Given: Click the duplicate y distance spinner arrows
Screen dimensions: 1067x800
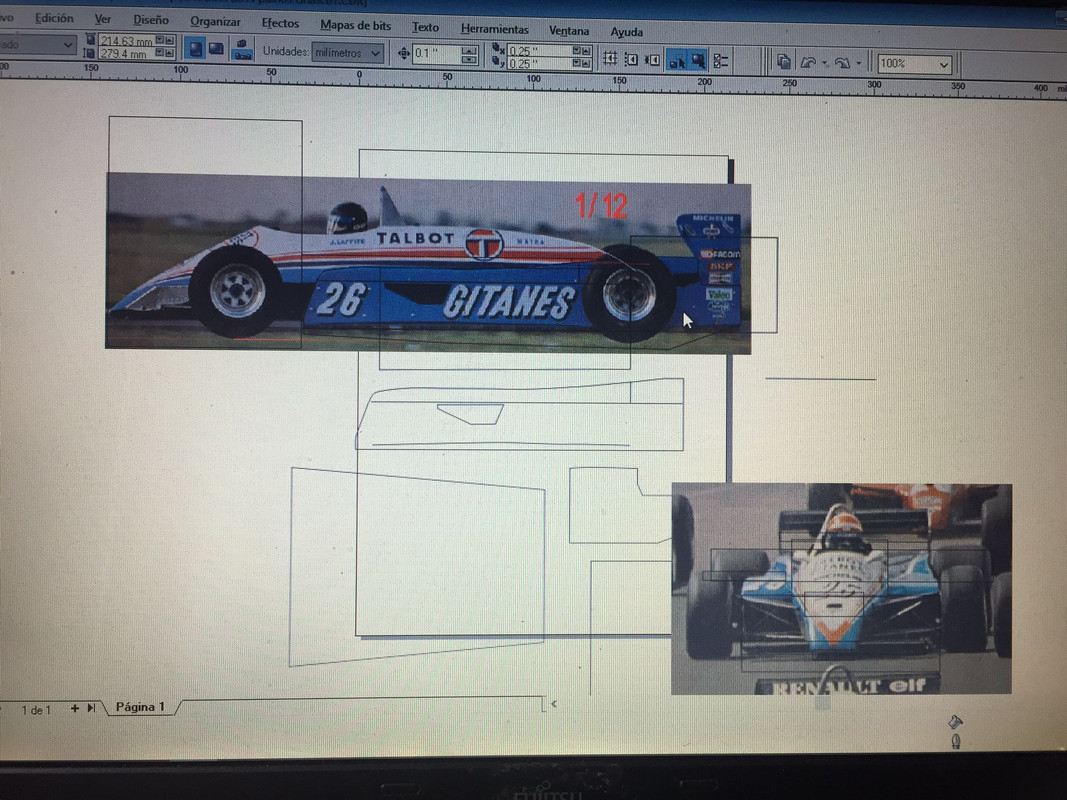Looking at the screenshot, I should (581, 63).
